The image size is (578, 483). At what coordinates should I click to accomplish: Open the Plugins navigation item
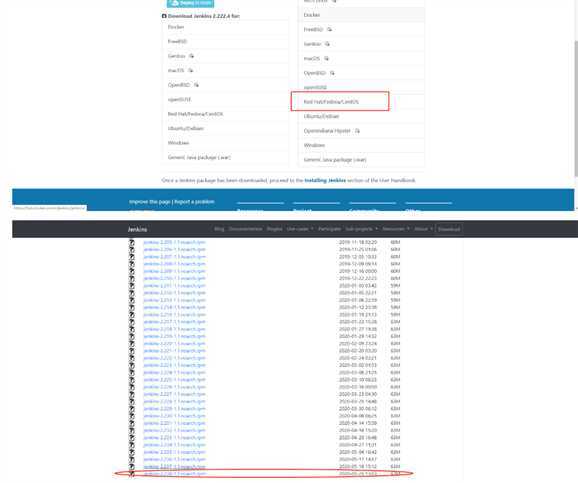click(x=274, y=229)
